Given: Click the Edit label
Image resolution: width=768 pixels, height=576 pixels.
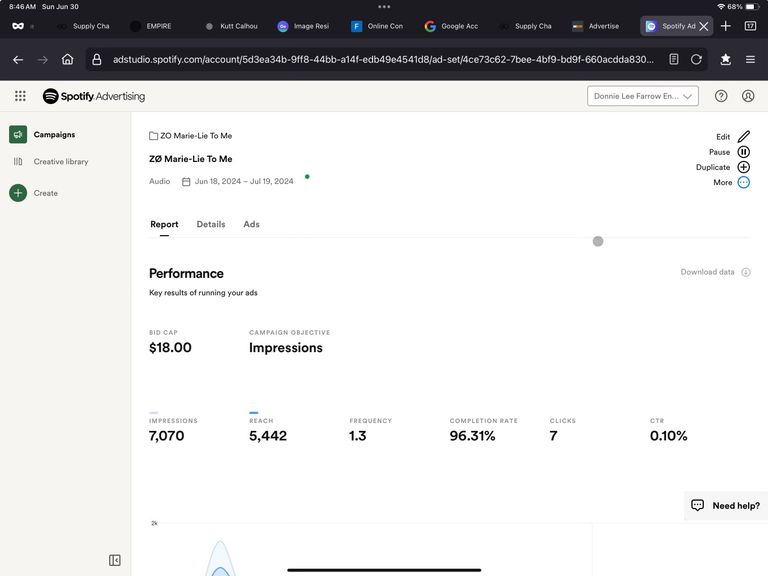Looking at the screenshot, I should pyautogui.click(x=722, y=137).
